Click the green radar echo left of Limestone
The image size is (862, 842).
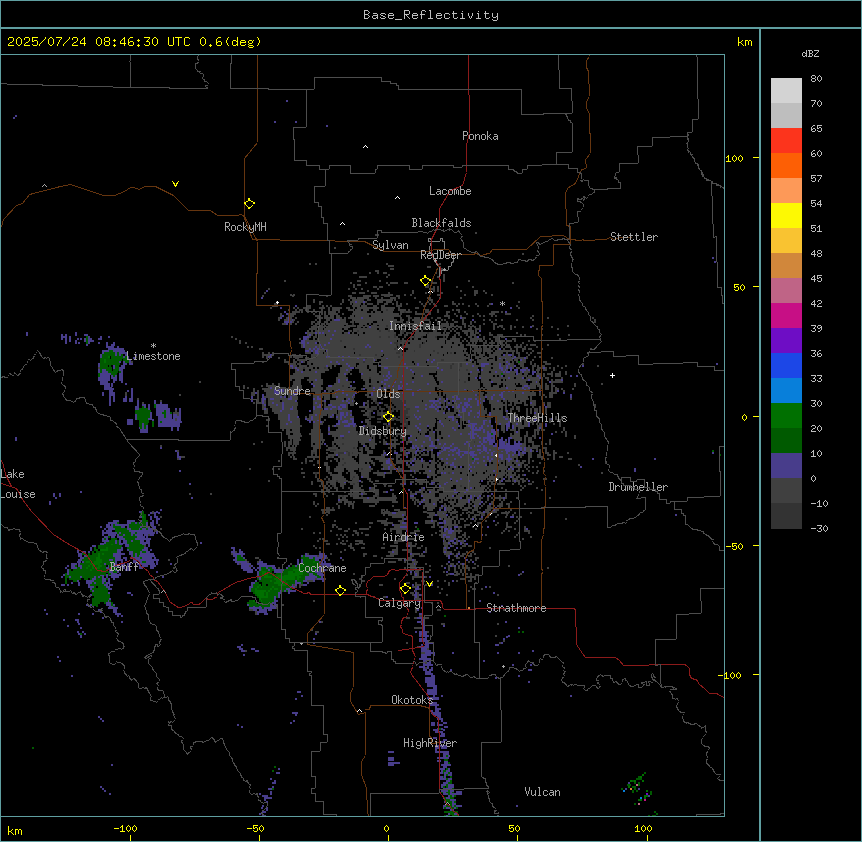112,362
